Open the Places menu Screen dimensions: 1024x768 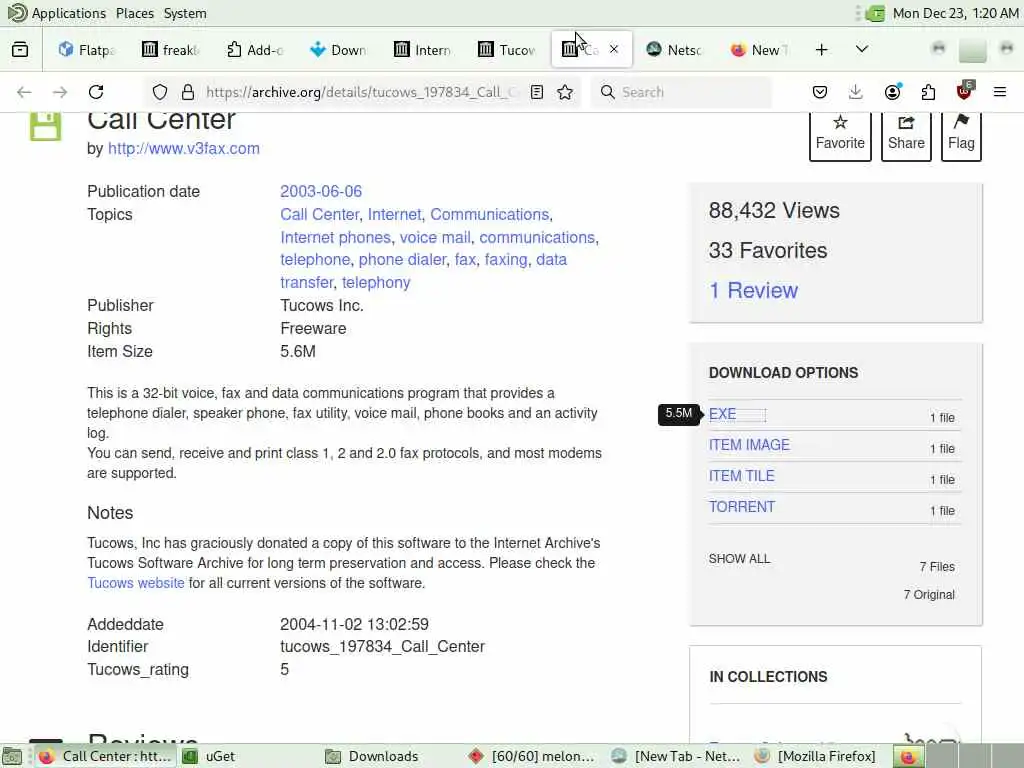[x=135, y=13]
